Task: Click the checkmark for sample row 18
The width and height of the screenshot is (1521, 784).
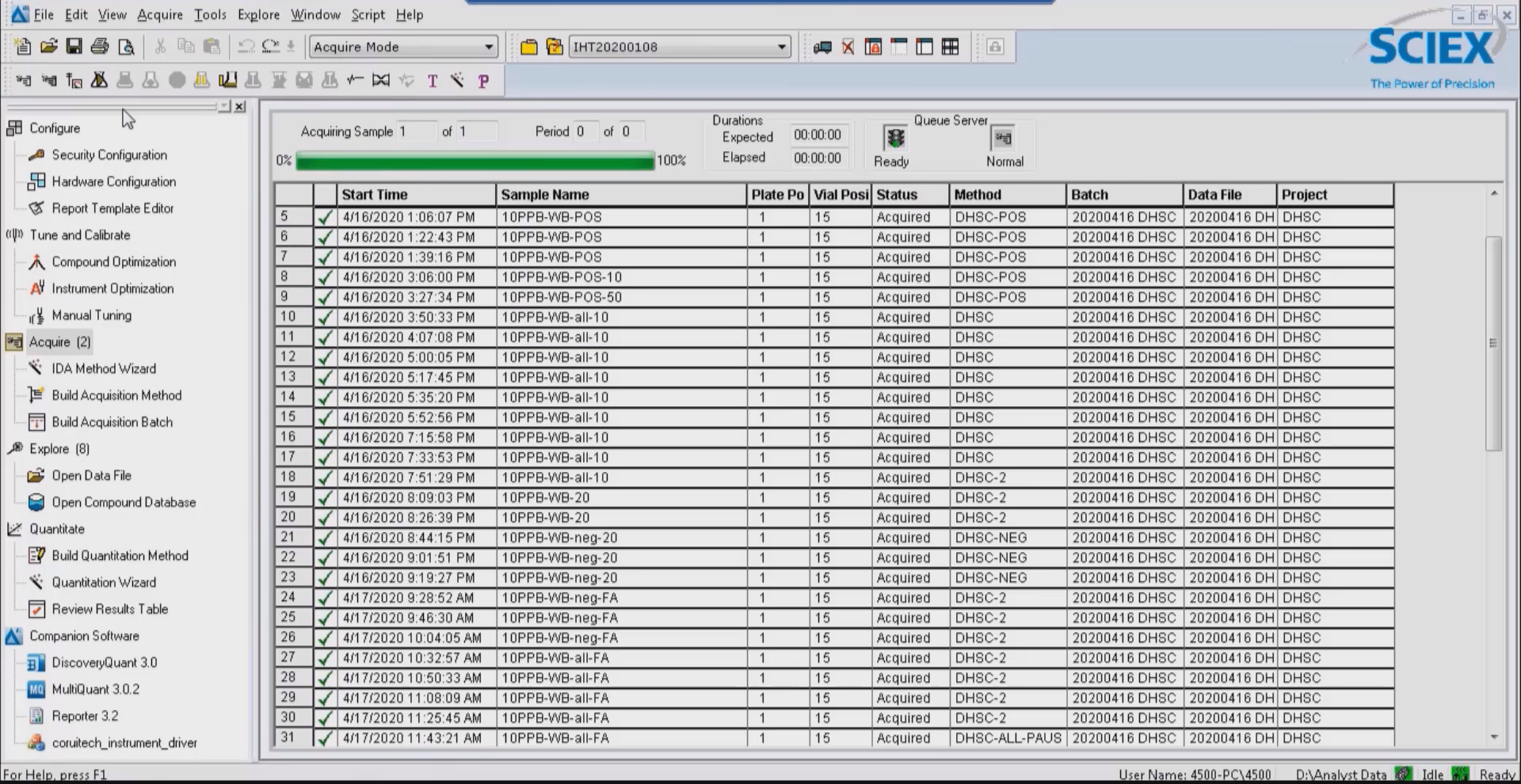Action: [x=325, y=478]
